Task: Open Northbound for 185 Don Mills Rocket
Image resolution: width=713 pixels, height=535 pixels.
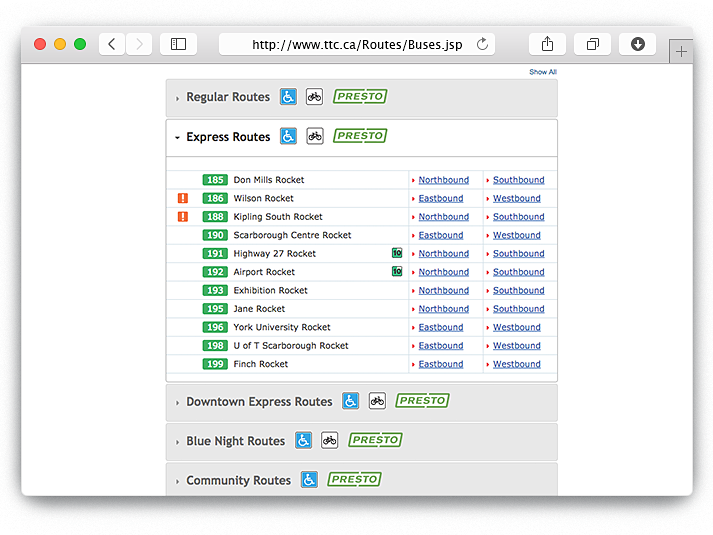Action: (x=443, y=180)
